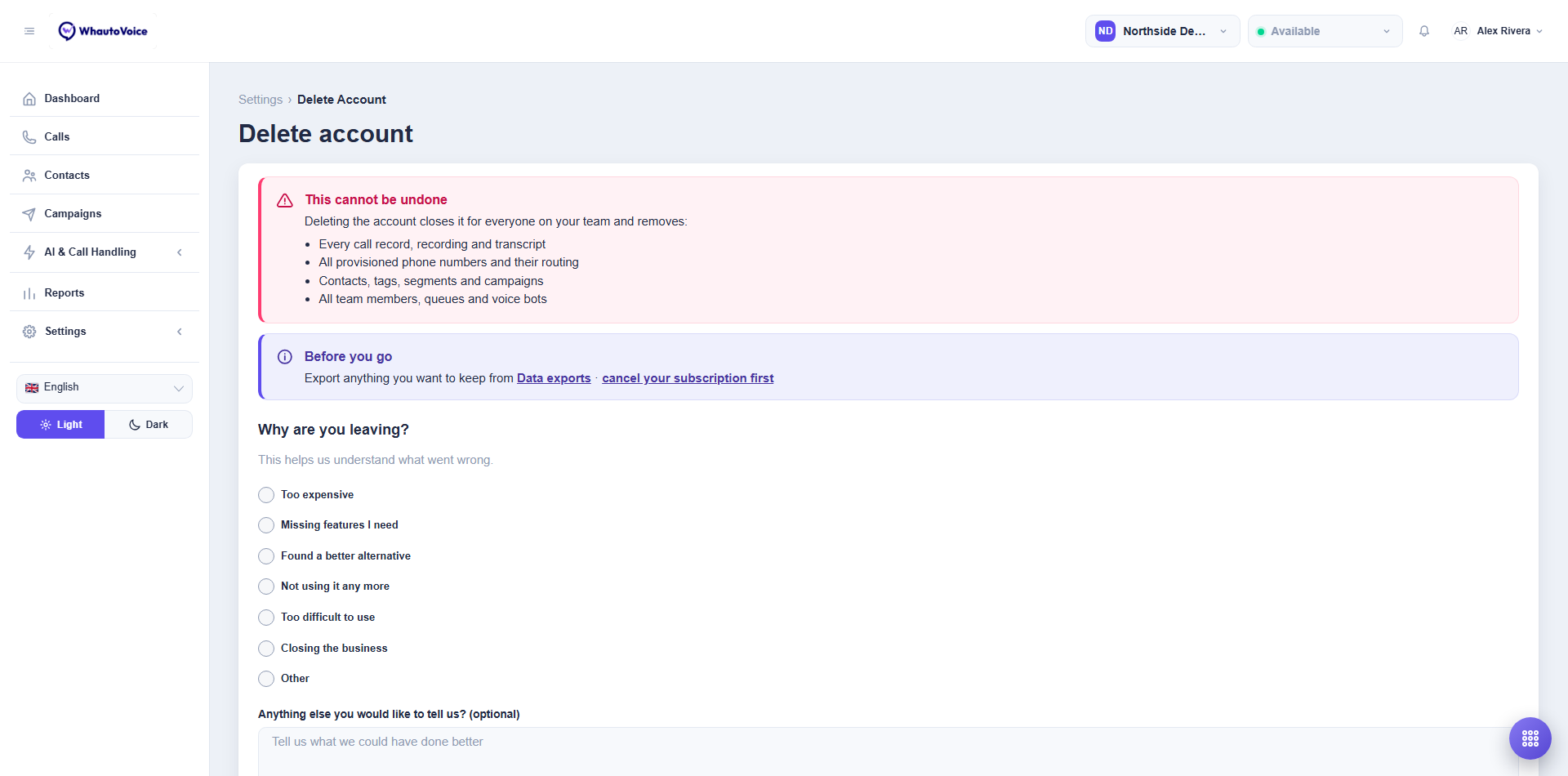
Task: Go to Dashboard in sidebar
Action: [105, 98]
